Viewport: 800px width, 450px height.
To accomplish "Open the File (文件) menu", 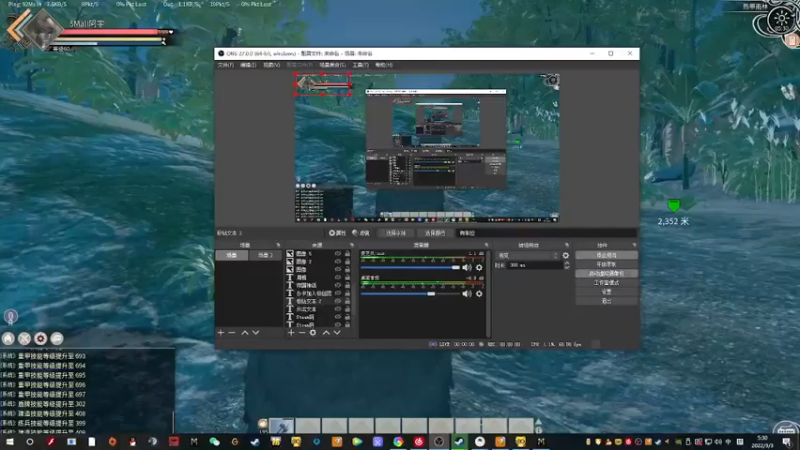I will [x=226, y=65].
